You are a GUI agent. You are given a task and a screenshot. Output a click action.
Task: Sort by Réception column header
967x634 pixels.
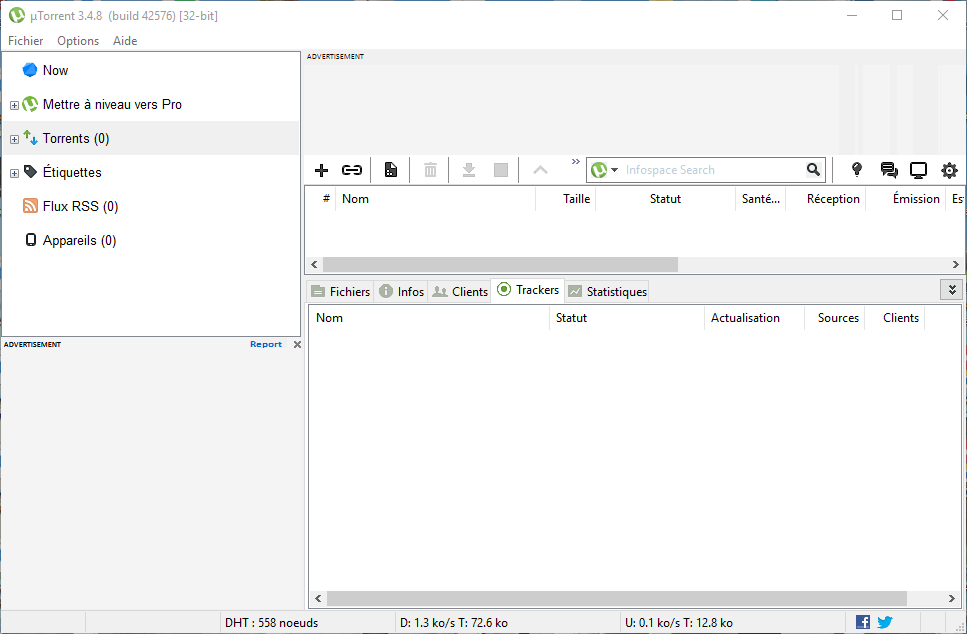826,199
